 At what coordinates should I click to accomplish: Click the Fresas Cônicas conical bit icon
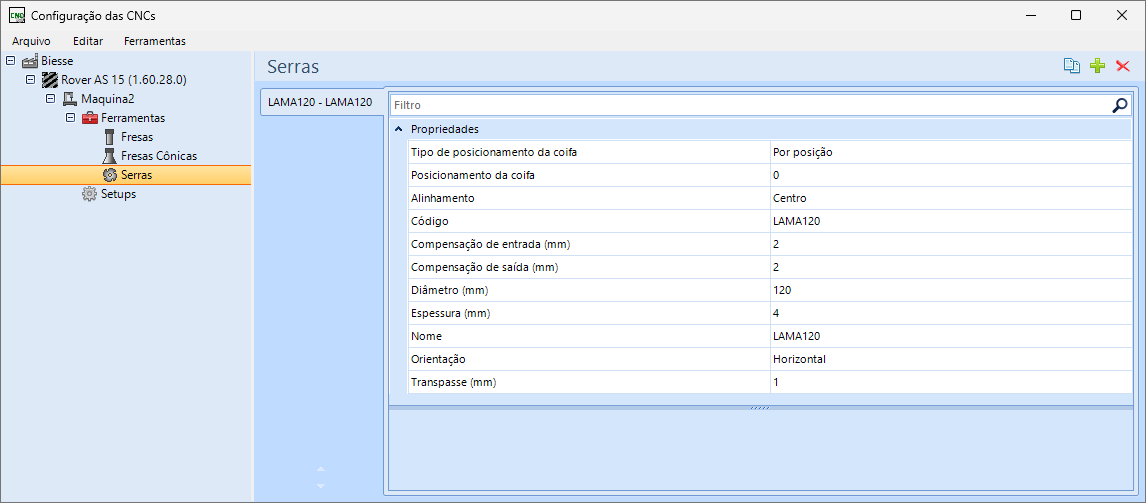coord(109,156)
